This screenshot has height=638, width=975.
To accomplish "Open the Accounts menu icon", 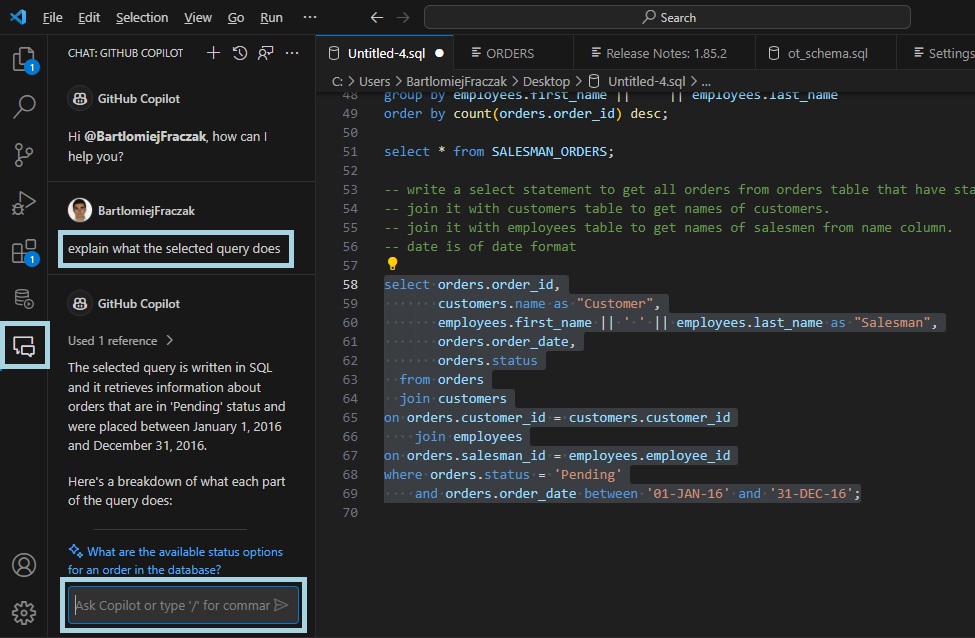I will 24,565.
